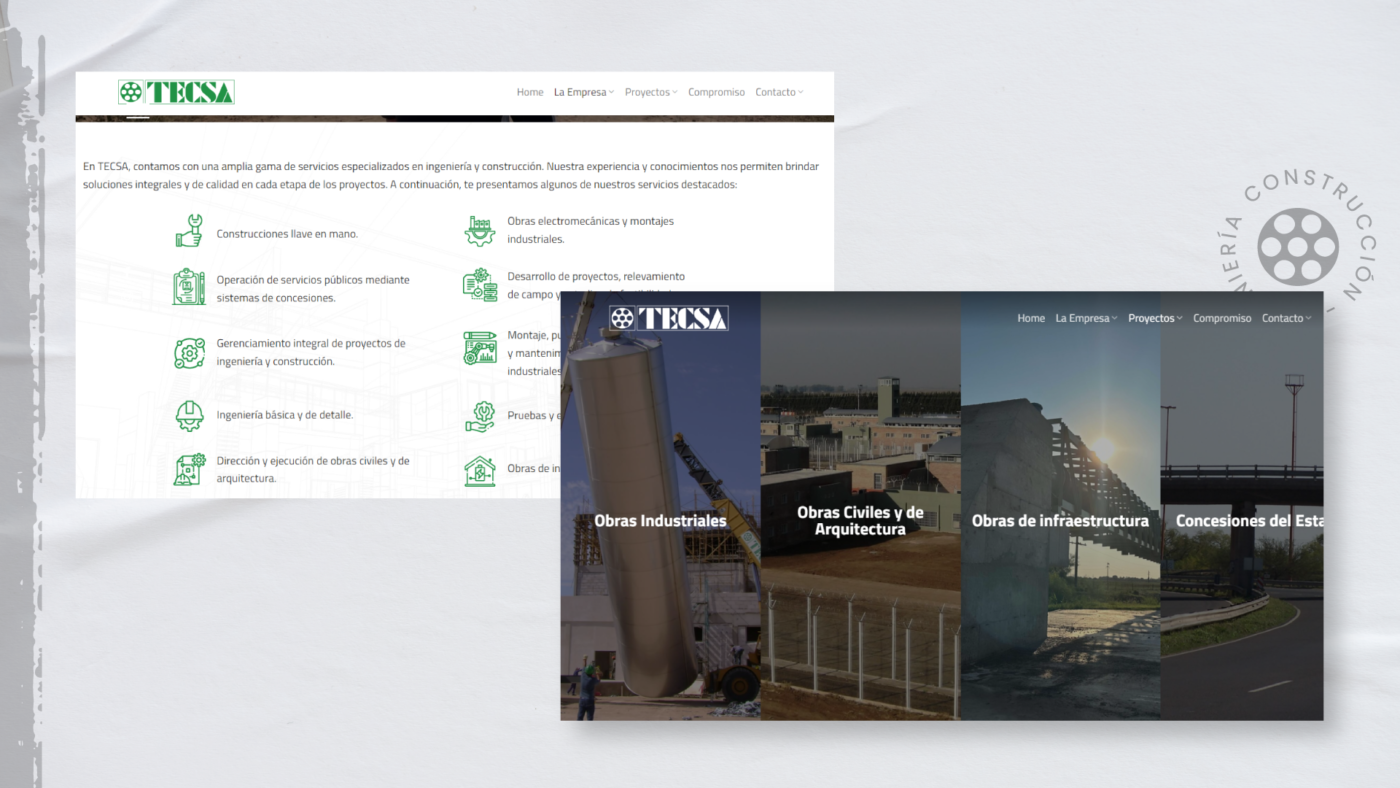Open Home in the white header menu
Viewport: 1400px width, 788px height.
(x=530, y=92)
